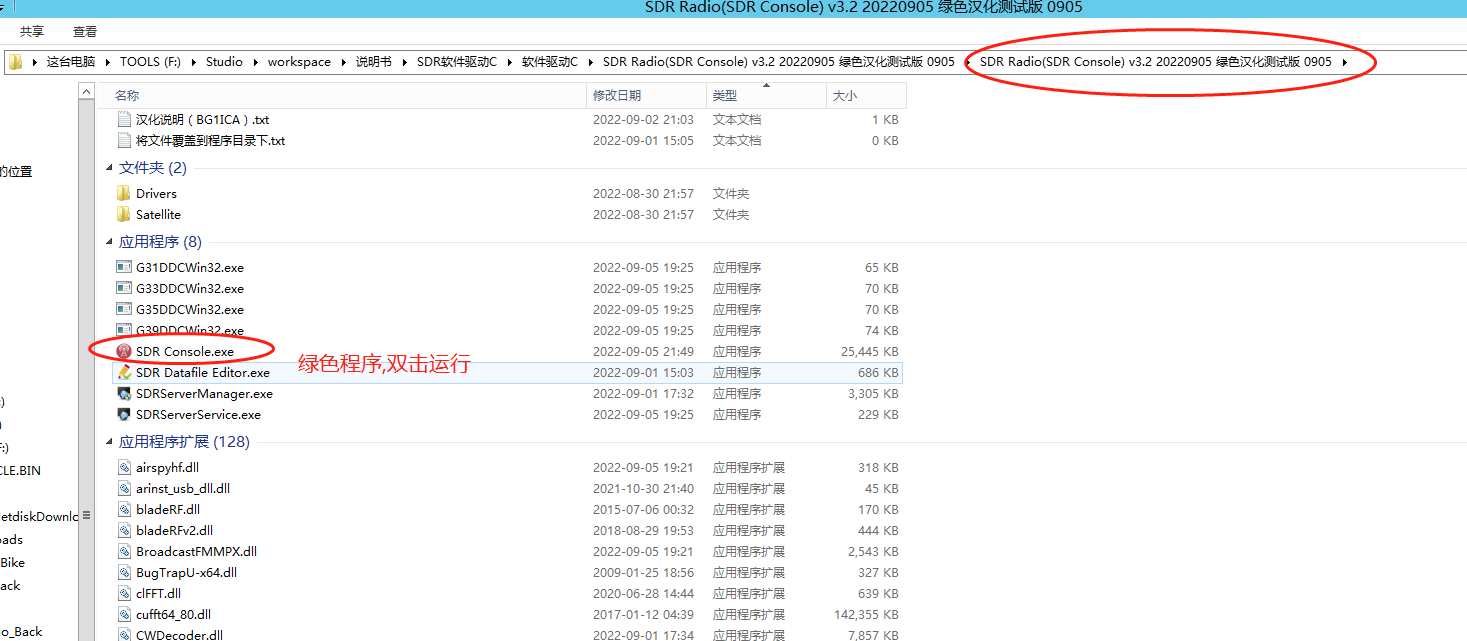Screen dimensions: 1467x641
Task: Navigate to TOOLS (F:) in breadcrumb
Action: (x=151, y=62)
